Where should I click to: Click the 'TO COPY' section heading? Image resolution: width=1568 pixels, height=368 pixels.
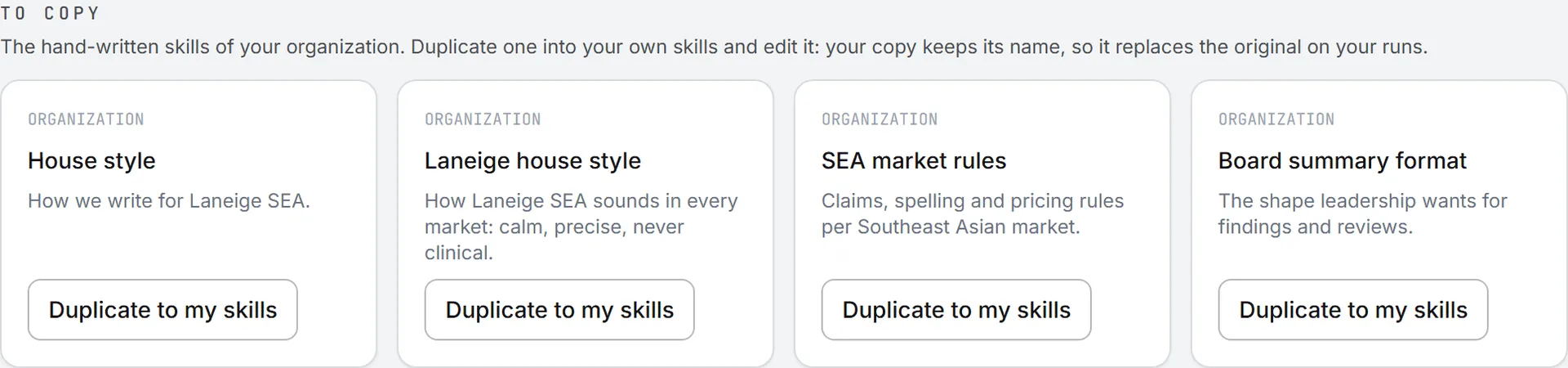[x=50, y=13]
